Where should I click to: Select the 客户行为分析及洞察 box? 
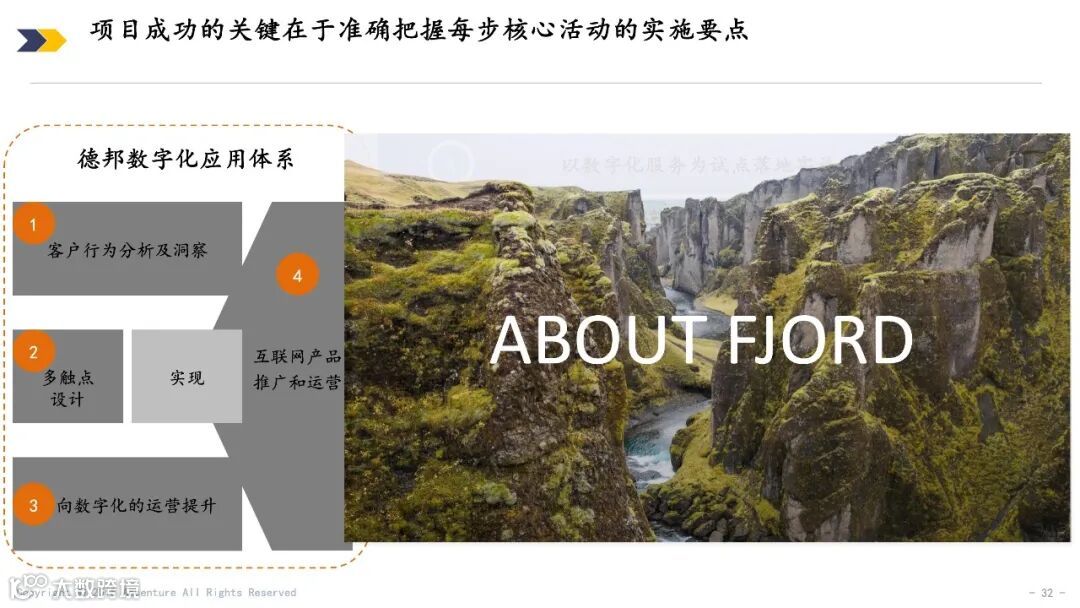[x=127, y=249]
